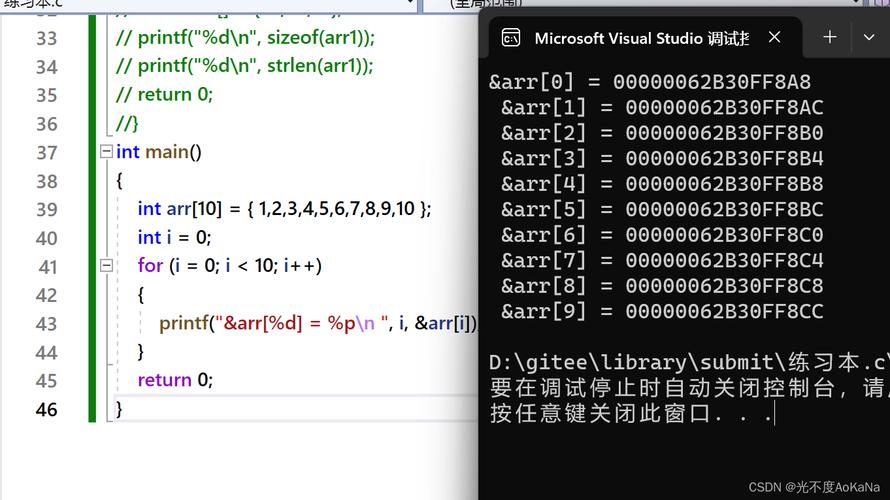Screen dimensions: 890x500
Task: Click line number 41 in the gutter
Action: 48,267
